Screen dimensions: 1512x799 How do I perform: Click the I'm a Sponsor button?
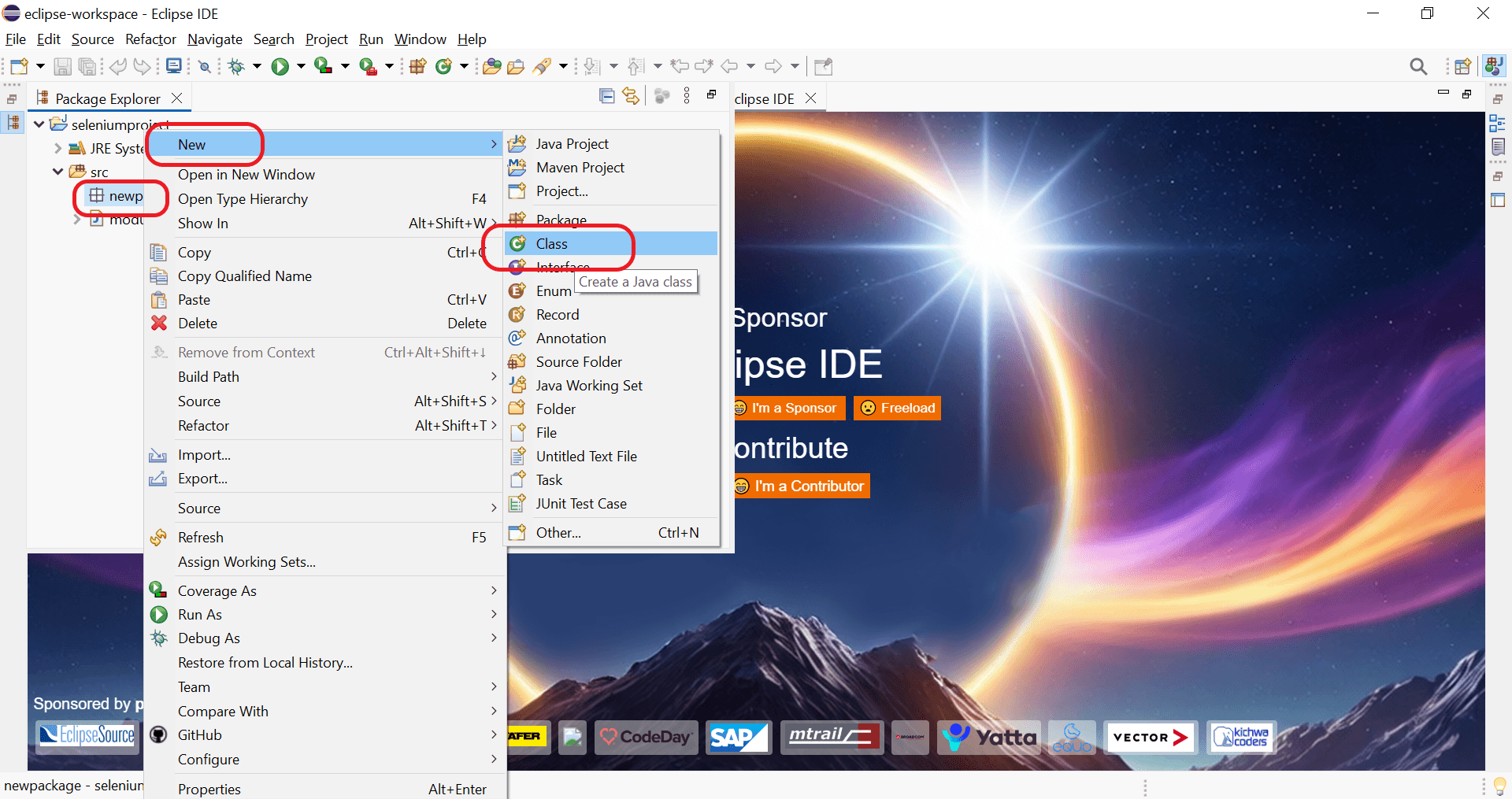tap(788, 408)
